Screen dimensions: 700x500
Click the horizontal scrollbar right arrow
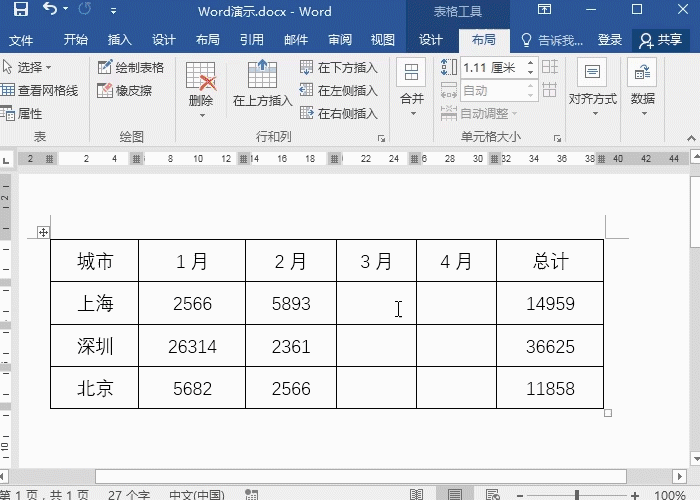pyautogui.click(x=679, y=476)
